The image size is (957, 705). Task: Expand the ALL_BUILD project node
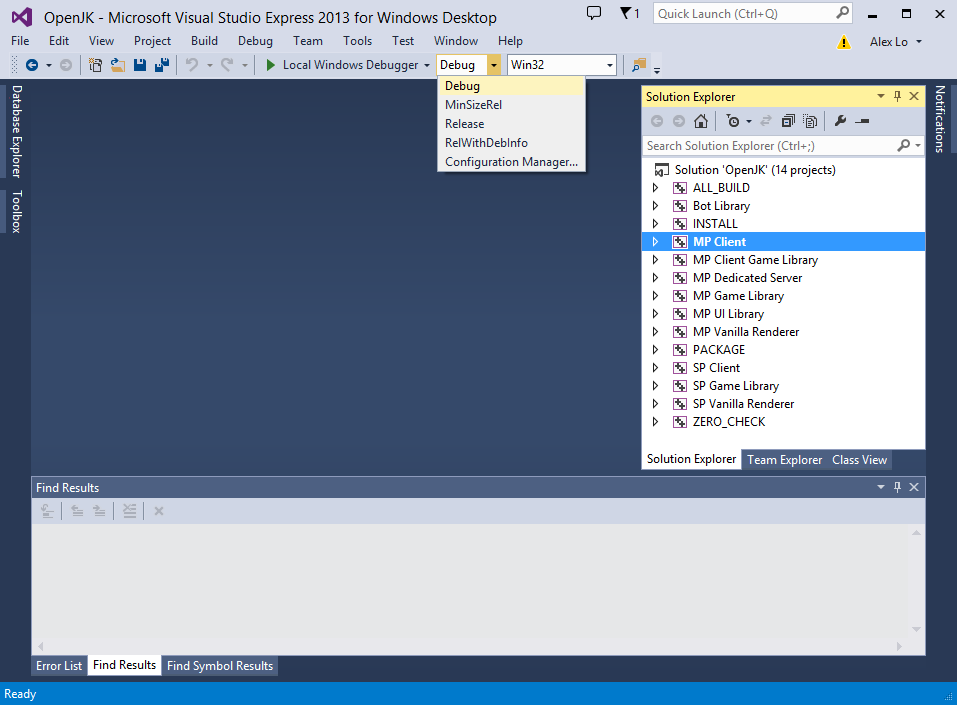click(656, 188)
